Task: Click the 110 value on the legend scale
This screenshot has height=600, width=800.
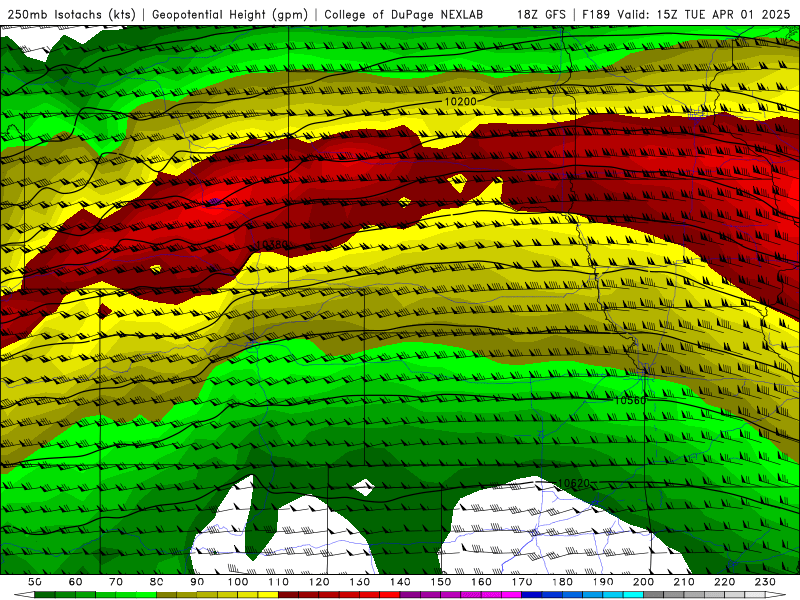Action: tap(278, 582)
